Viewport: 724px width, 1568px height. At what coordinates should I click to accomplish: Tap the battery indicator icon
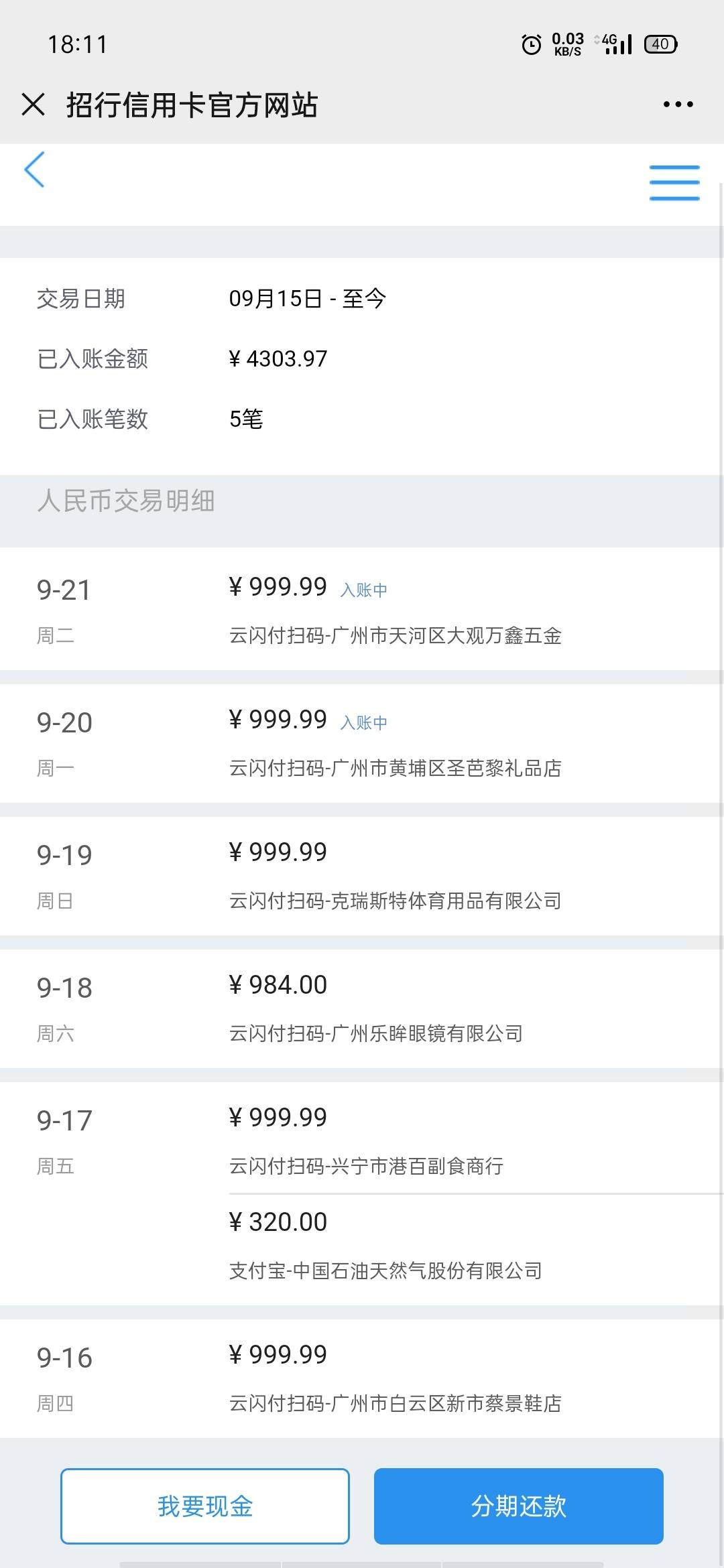coord(661,44)
